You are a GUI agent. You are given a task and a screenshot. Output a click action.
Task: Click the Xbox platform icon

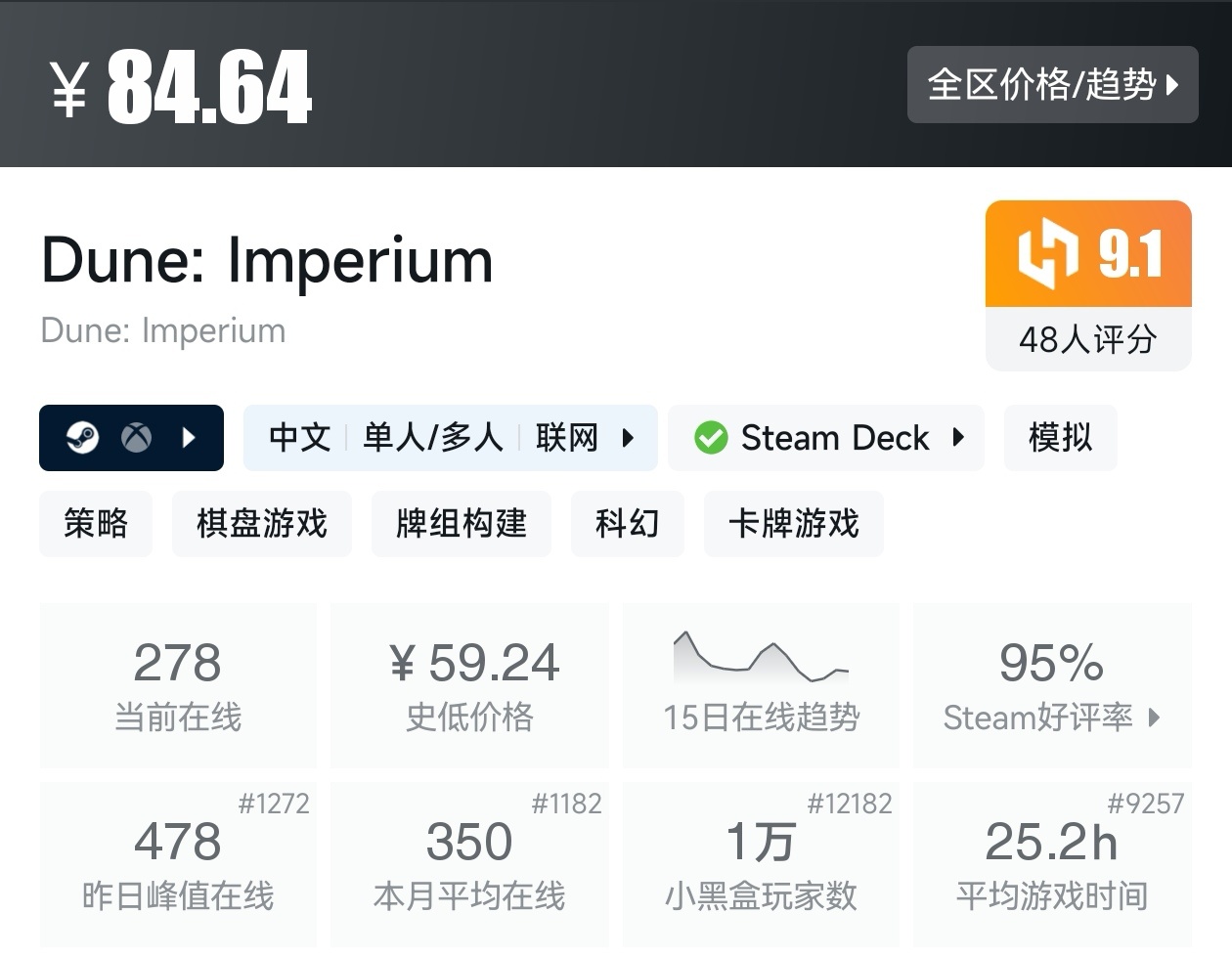[136, 438]
